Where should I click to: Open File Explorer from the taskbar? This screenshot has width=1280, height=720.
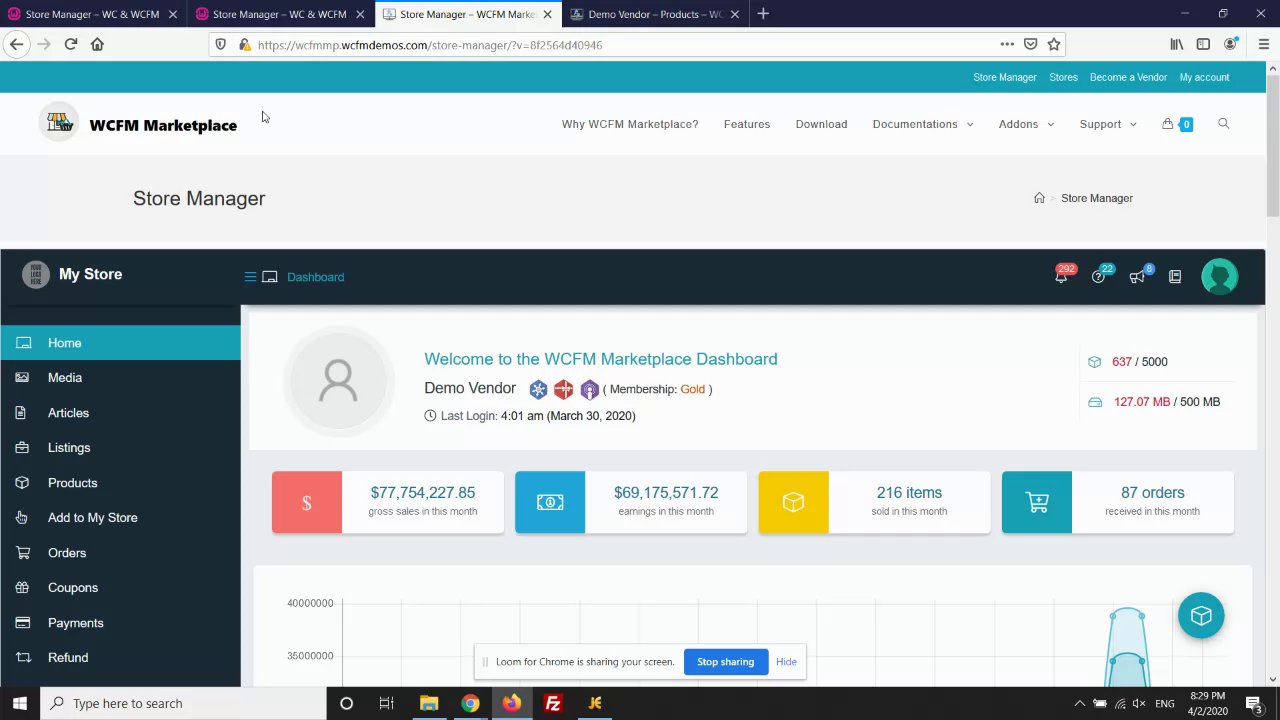click(x=428, y=703)
